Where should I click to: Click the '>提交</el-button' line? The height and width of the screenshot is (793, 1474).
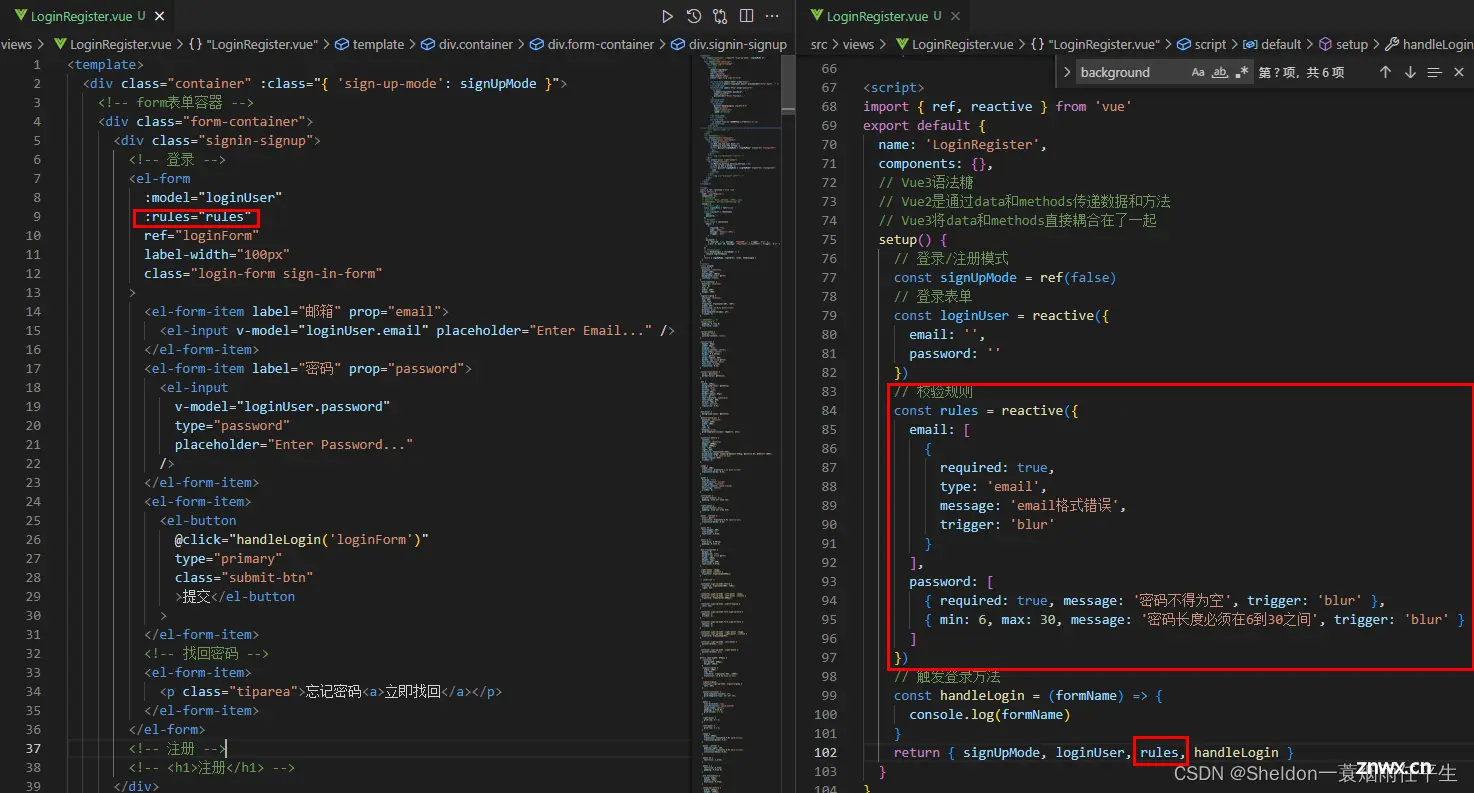(x=235, y=596)
